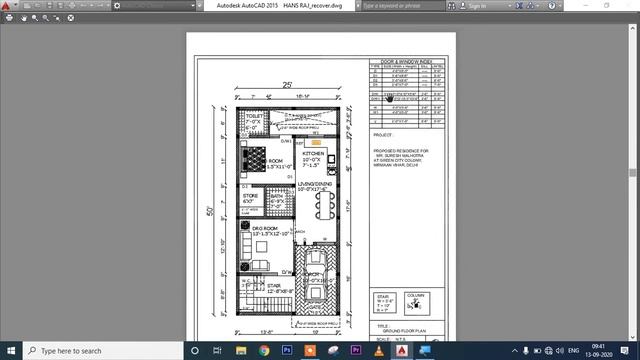Select the Zoom Window tool
This screenshot has height=360, width=640.
pyautogui.click(x=46, y=18)
